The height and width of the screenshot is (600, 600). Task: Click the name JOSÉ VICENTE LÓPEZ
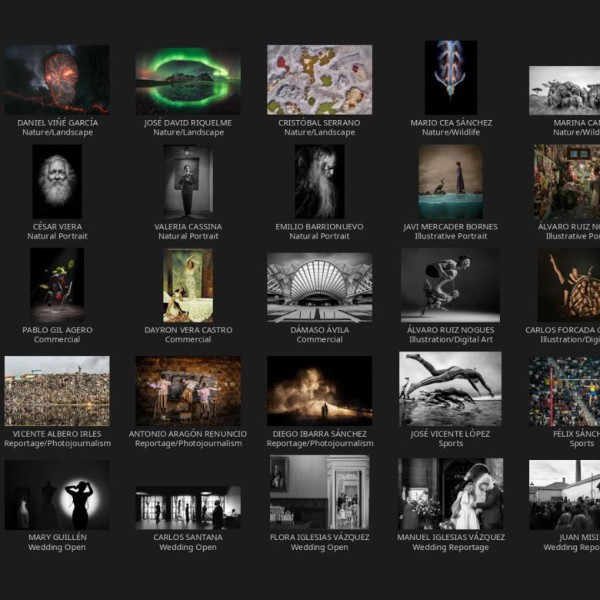click(x=450, y=434)
